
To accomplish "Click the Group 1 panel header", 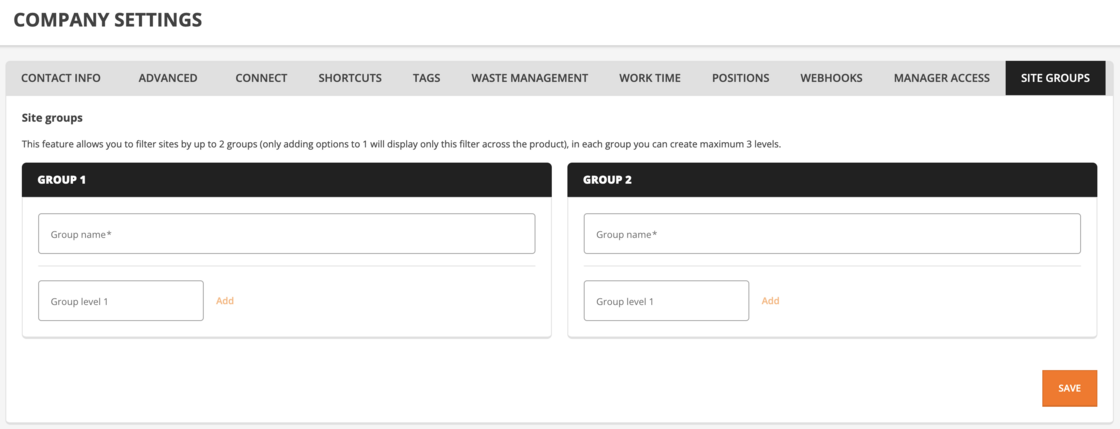I will (286, 180).
